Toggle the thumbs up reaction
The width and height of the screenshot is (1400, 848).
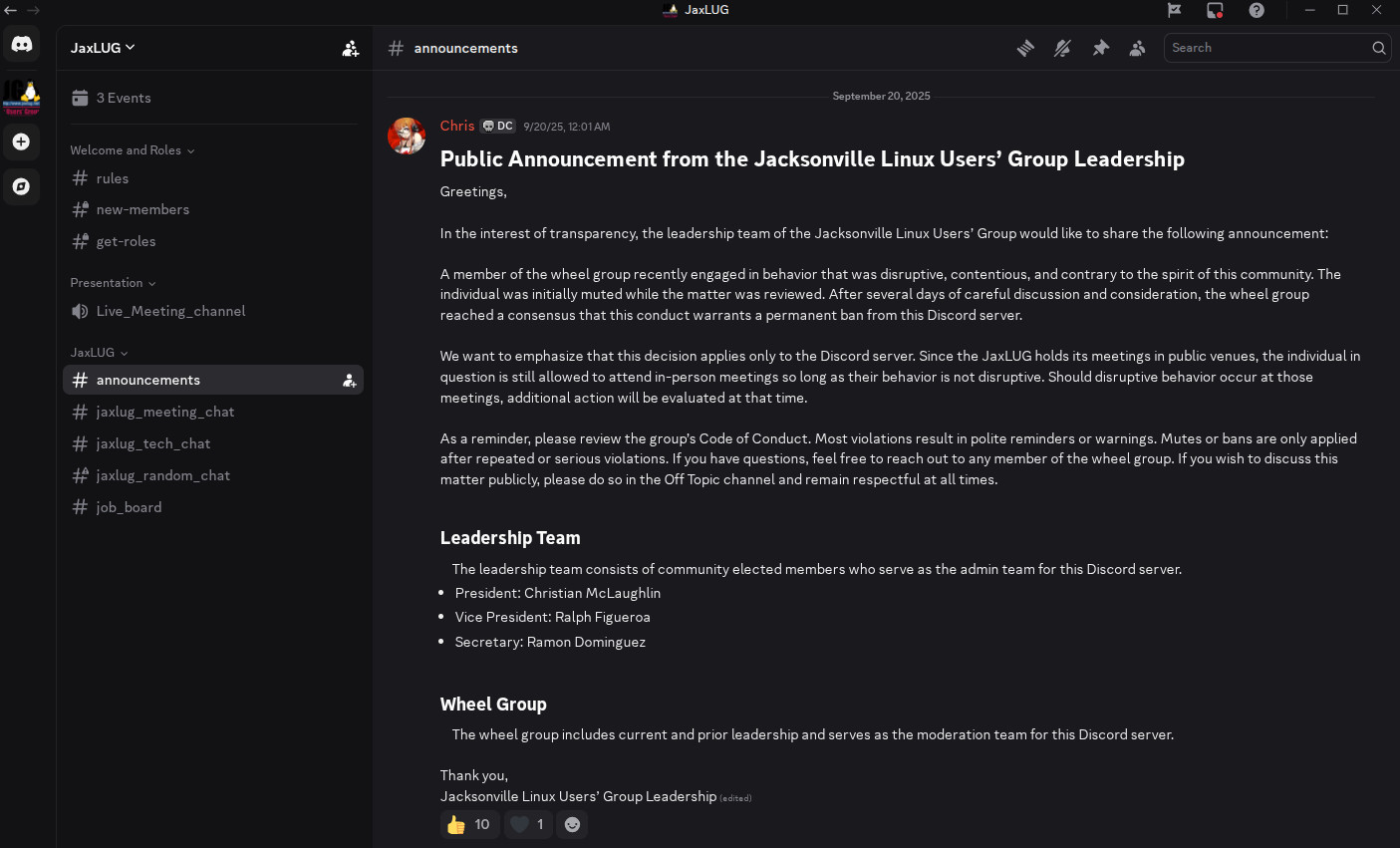469,824
